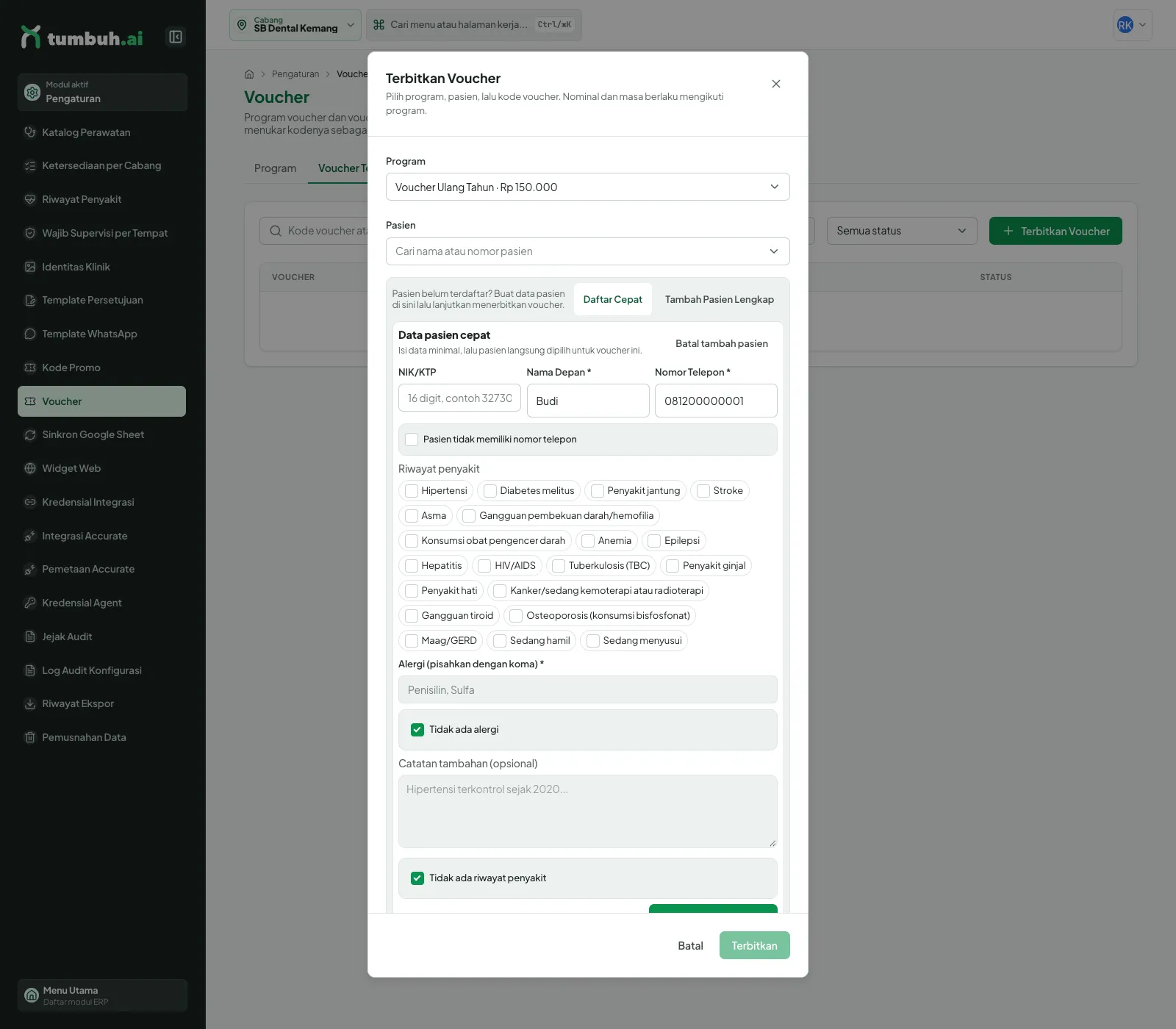Enable Pasien tidak memiliki nomor telepon

click(x=412, y=440)
